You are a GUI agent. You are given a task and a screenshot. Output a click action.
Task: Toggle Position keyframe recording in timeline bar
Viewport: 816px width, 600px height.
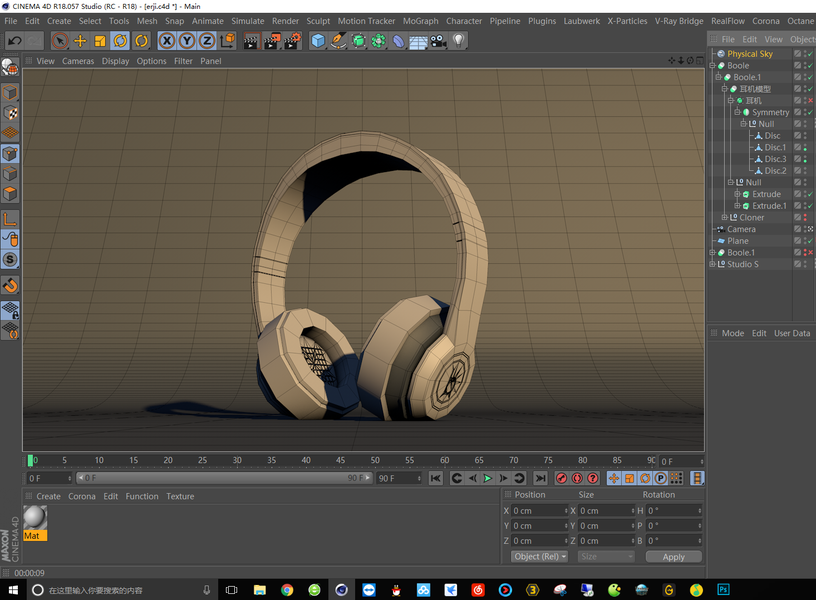pos(614,478)
